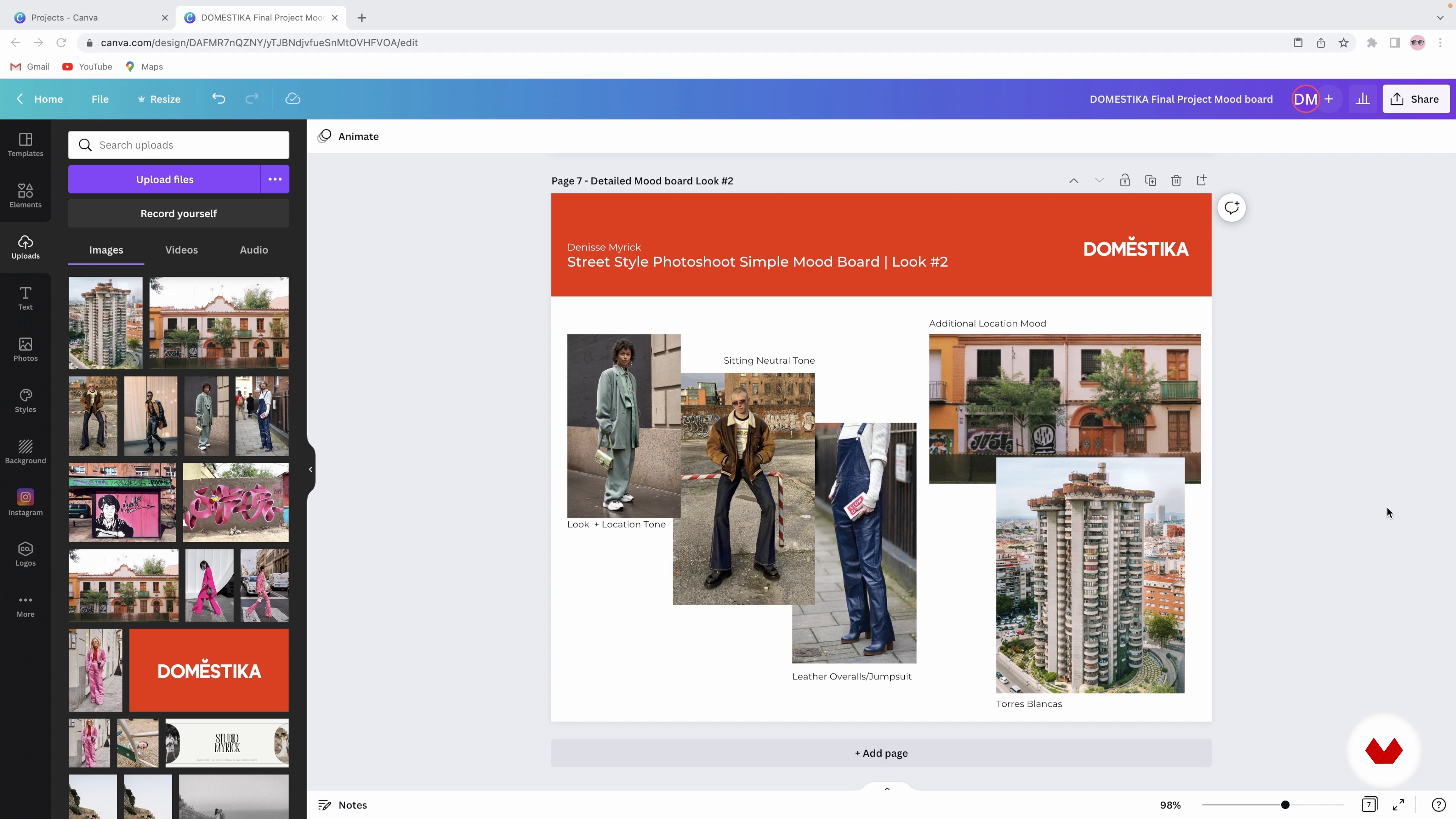Open the Chrome three-dot menu
The image size is (1456, 819).
pos(1440,43)
